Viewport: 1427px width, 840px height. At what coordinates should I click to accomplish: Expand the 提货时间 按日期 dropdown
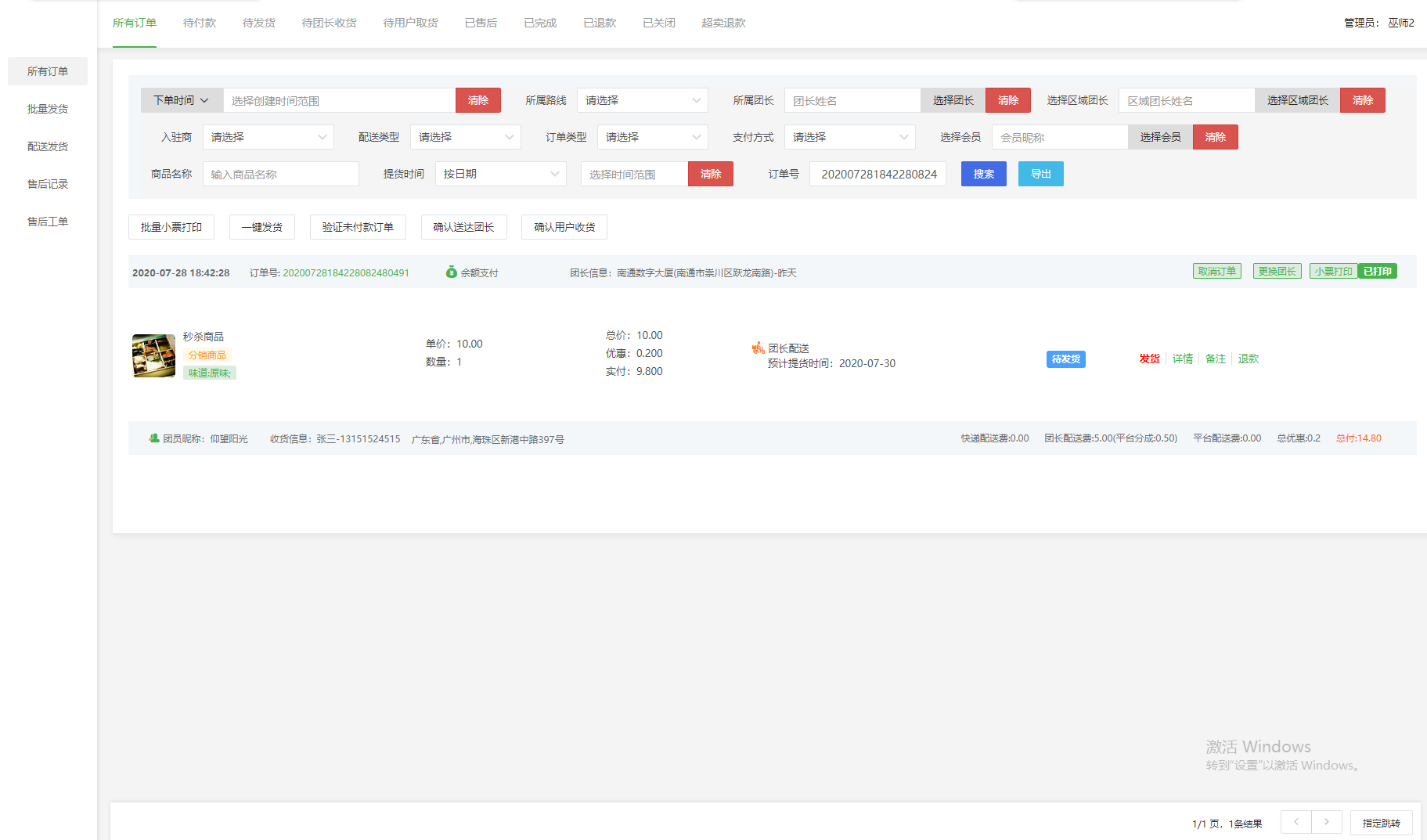point(500,174)
